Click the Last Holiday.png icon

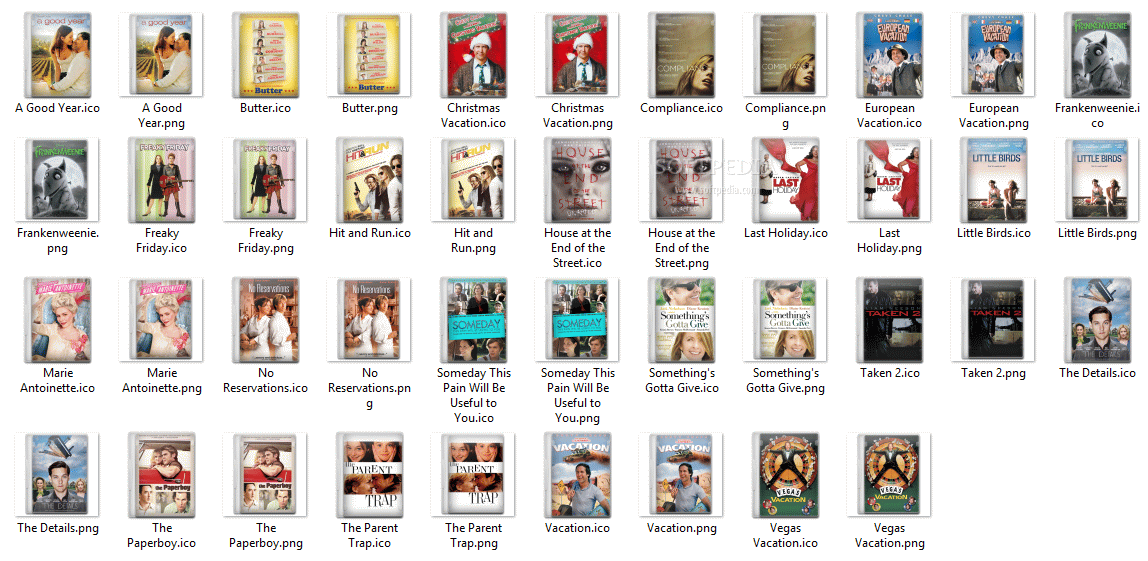889,179
